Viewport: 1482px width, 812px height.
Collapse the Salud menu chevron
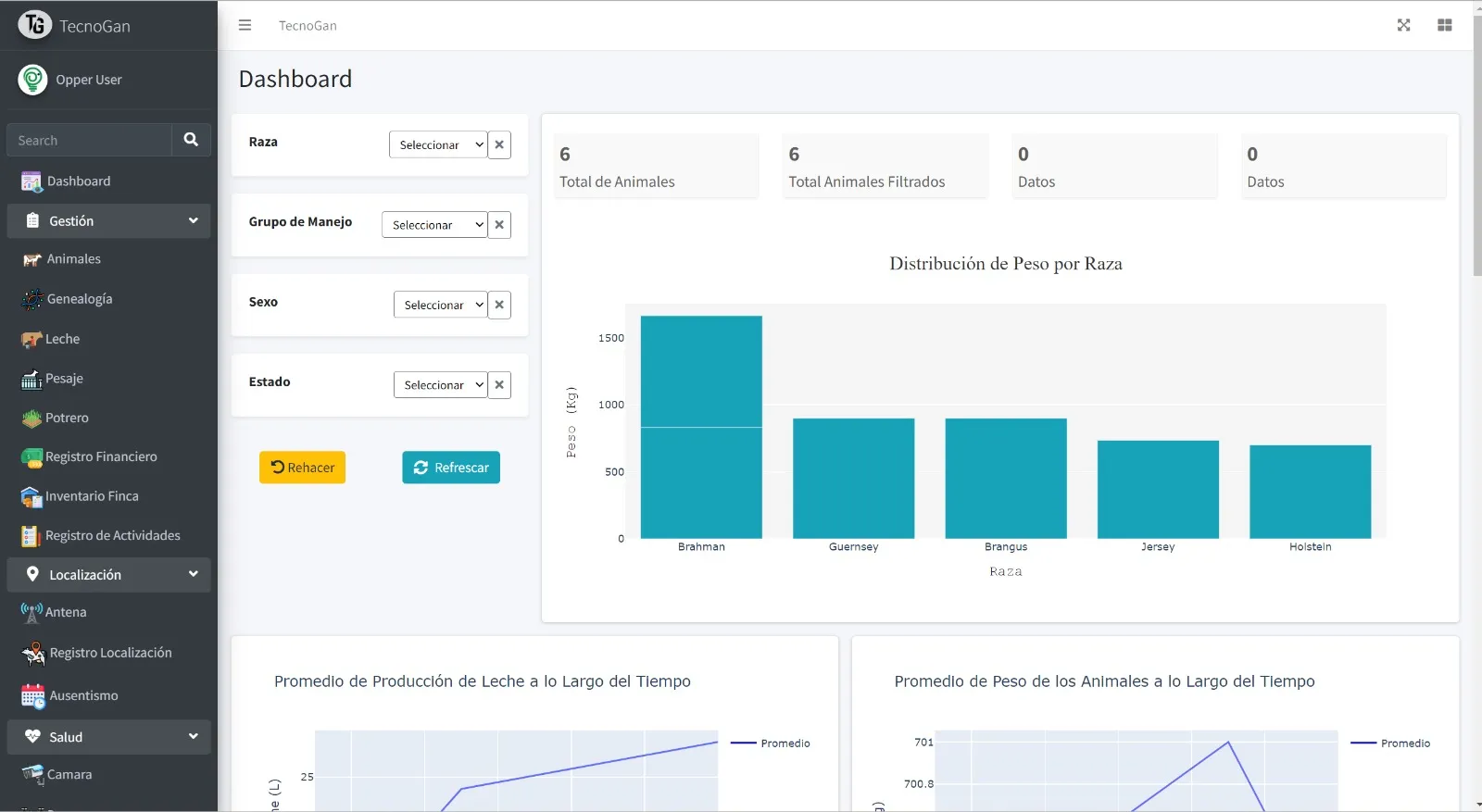194,736
